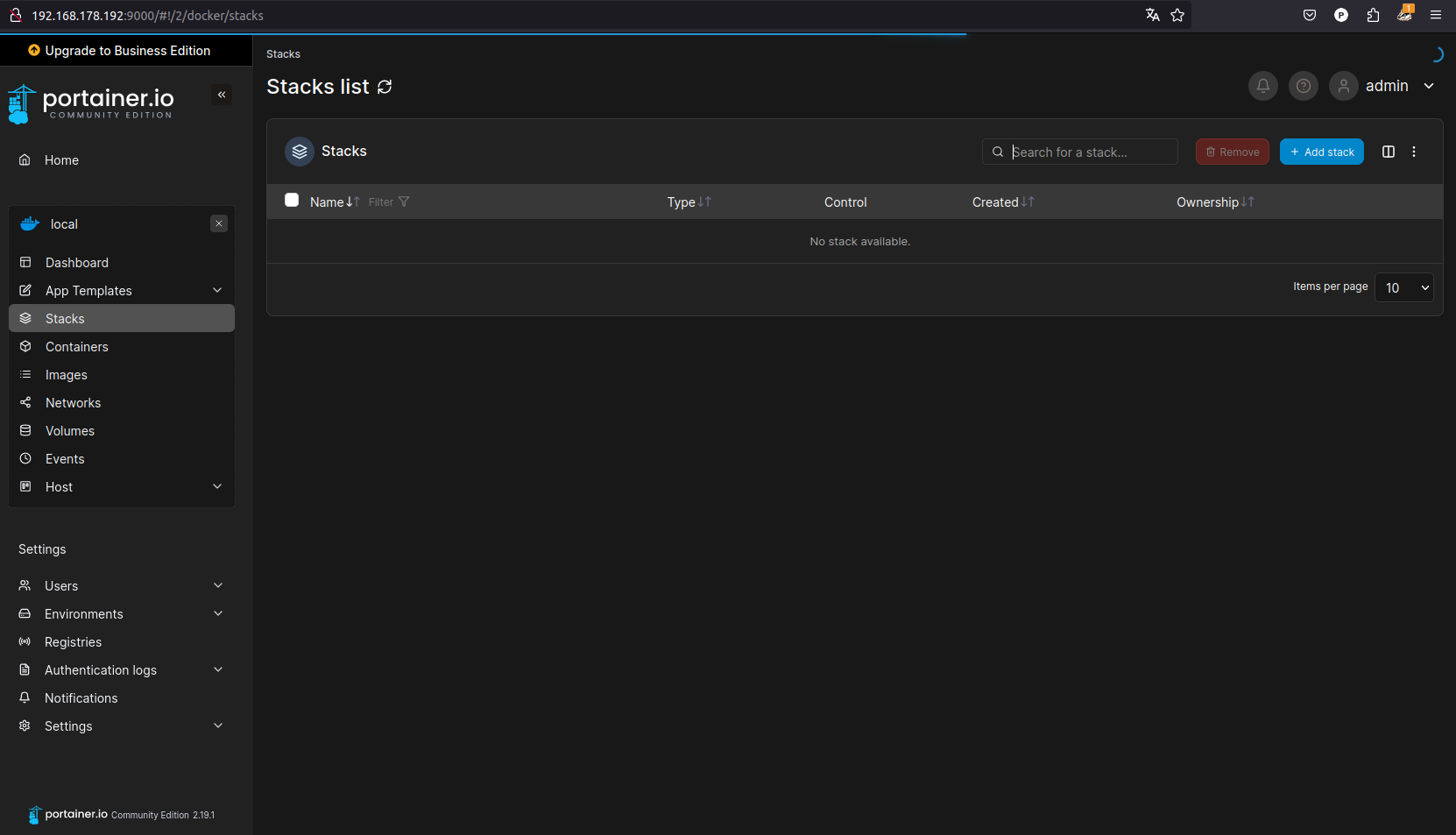Sort stacks by Created column
The image size is (1456, 835).
pyautogui.click(x=1002, y=202)
